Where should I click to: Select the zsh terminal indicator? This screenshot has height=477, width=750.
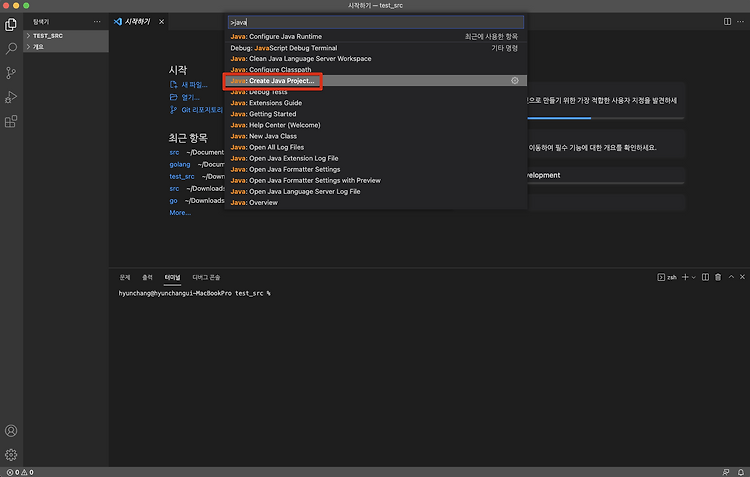667,277
